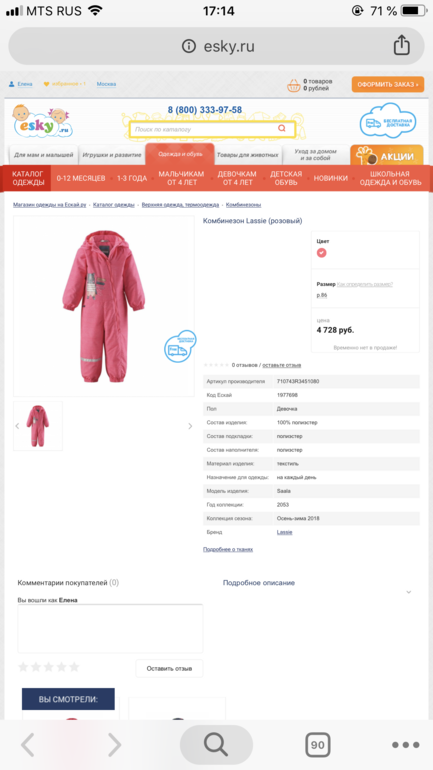Click the ОФОРМИТЬ ЗАКАЗ button
The image size is (433, 770).
pos(388,84)
